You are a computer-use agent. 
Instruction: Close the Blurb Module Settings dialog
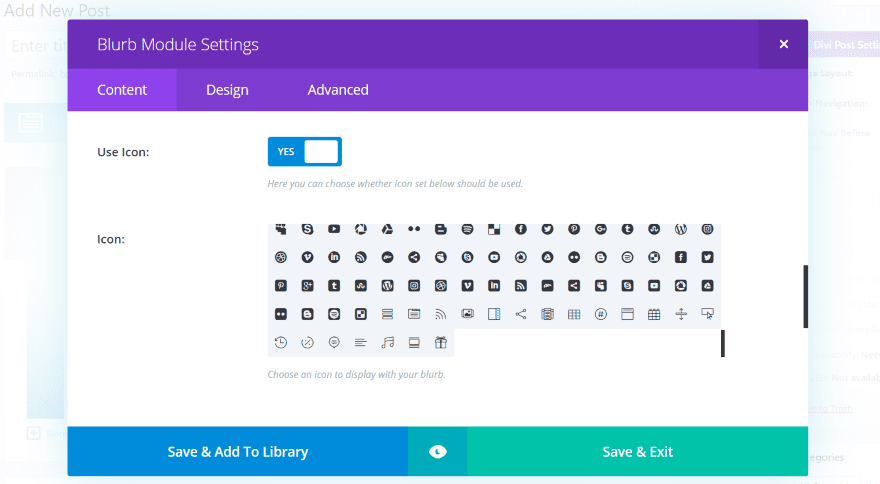[x=783, y=44]
